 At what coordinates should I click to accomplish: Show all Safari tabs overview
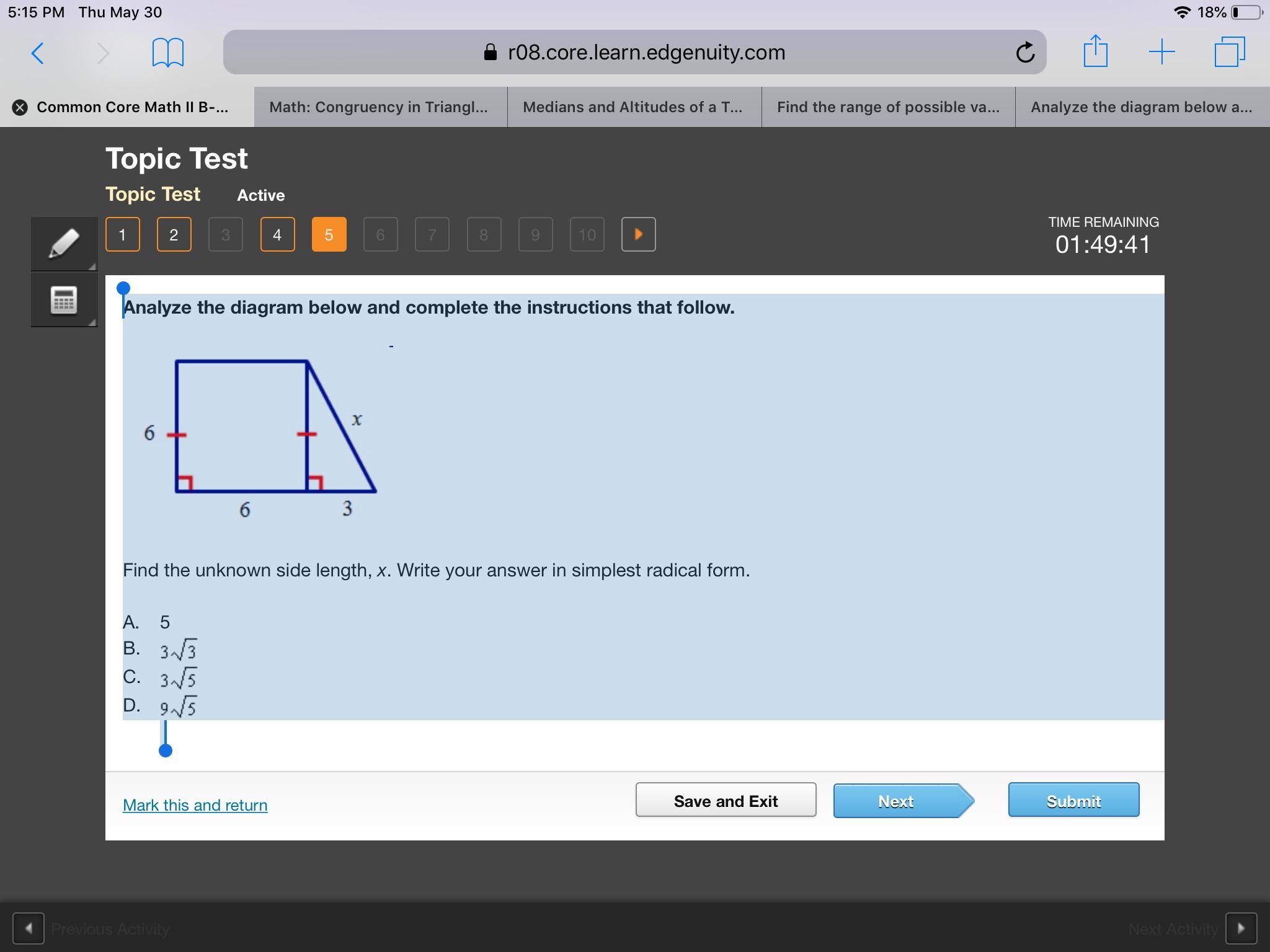pos(1230,52)
